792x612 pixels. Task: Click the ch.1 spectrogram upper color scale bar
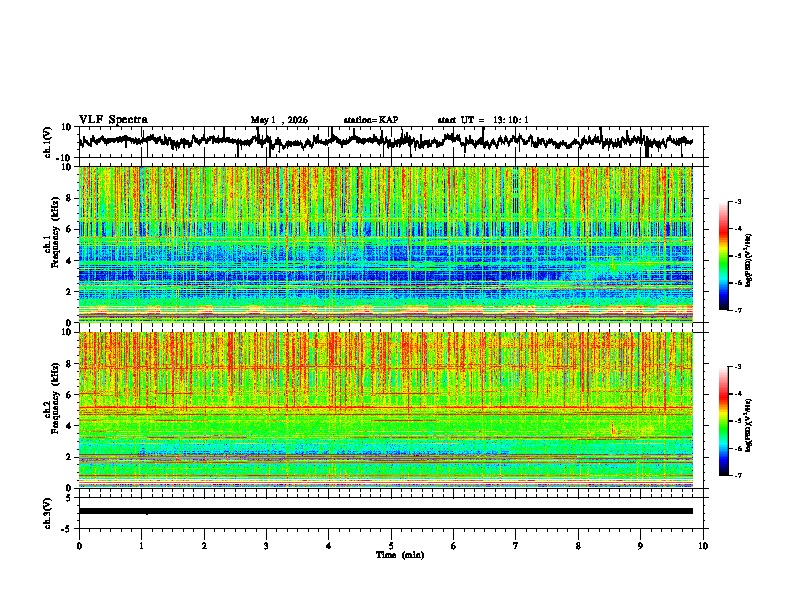click(723, 256)
